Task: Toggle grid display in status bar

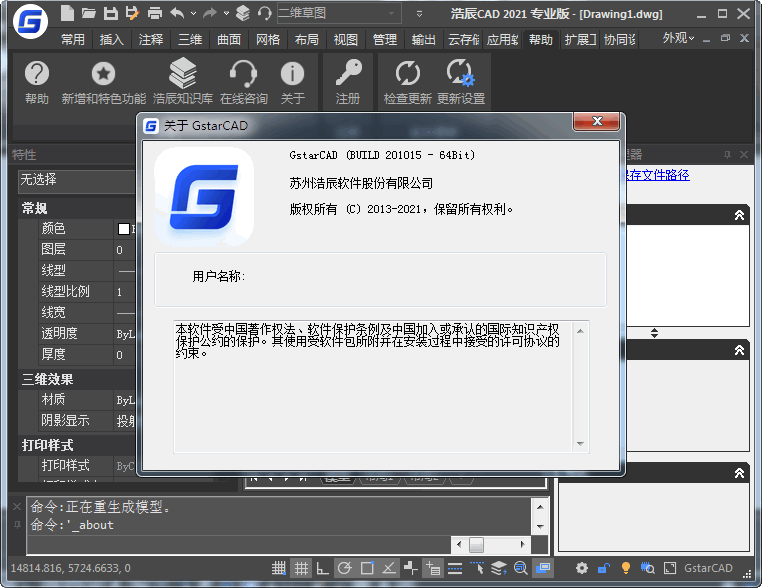Action: 301,568
